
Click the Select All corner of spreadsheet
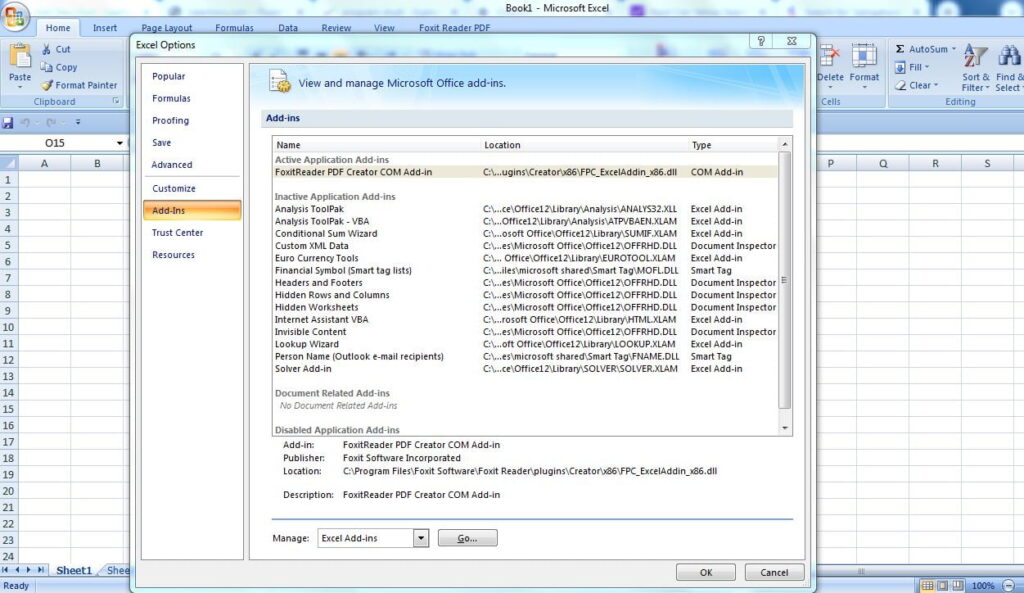click(x=8, y=163)
